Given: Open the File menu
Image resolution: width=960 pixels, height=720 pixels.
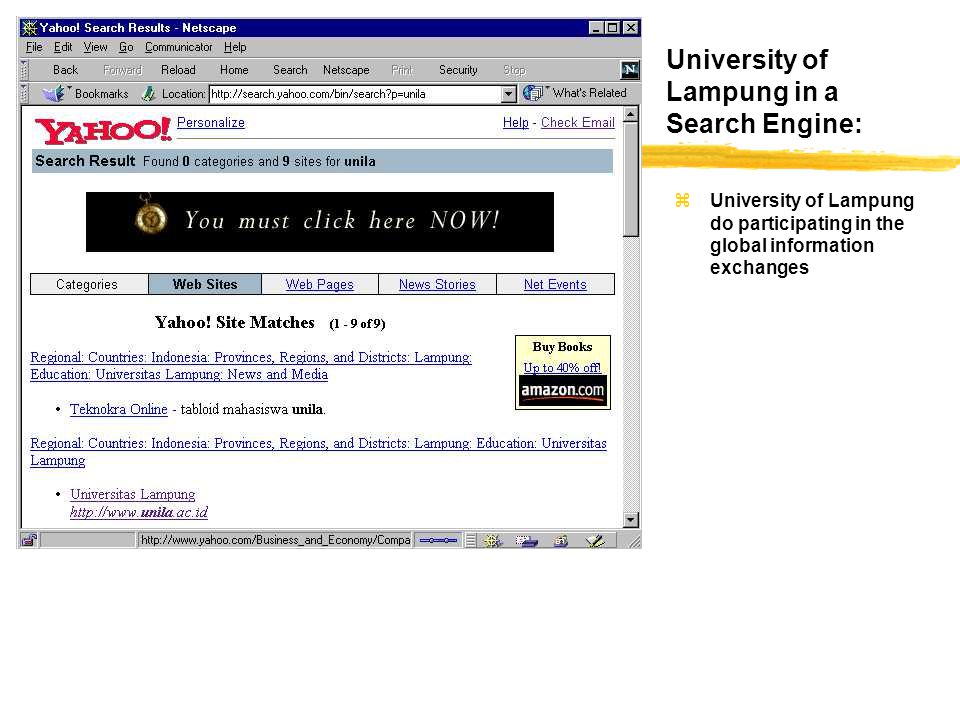Looking at the screenshot, I should pos(34,47).
